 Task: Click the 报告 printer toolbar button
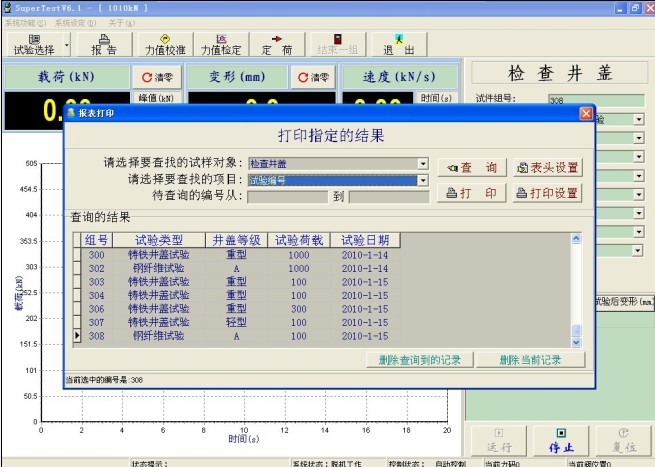click(x=104, y=45)
